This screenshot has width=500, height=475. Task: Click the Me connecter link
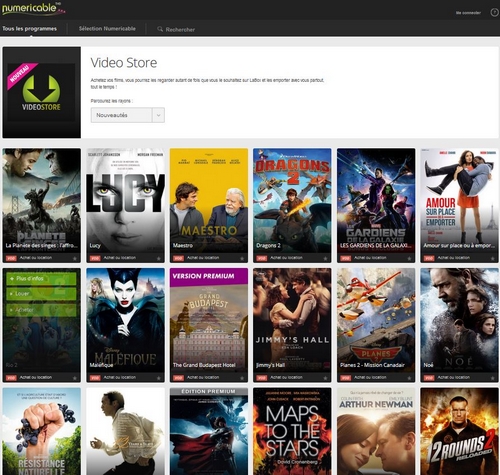click(468, 13)
